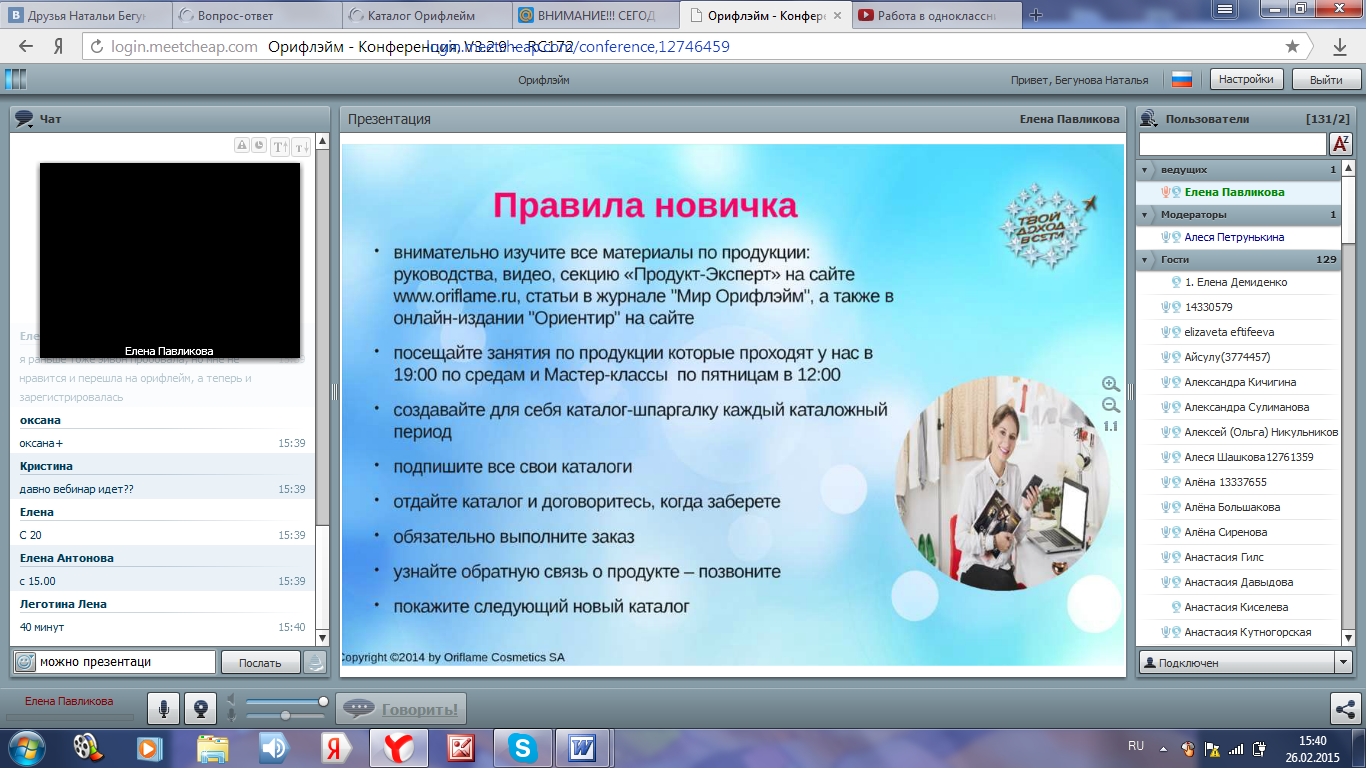Viewport: 1366px width, 768px height.
Task: Click the Елена Павликова video thumbnail
Action: [170, 260]
